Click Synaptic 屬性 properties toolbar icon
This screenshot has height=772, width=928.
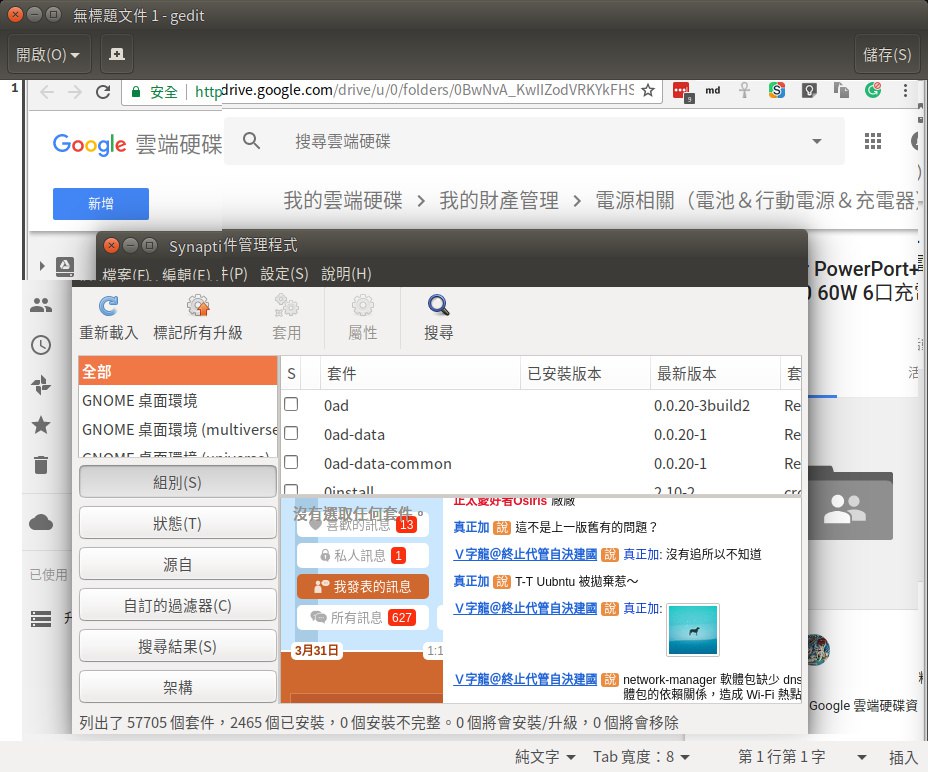click(362, 318)
